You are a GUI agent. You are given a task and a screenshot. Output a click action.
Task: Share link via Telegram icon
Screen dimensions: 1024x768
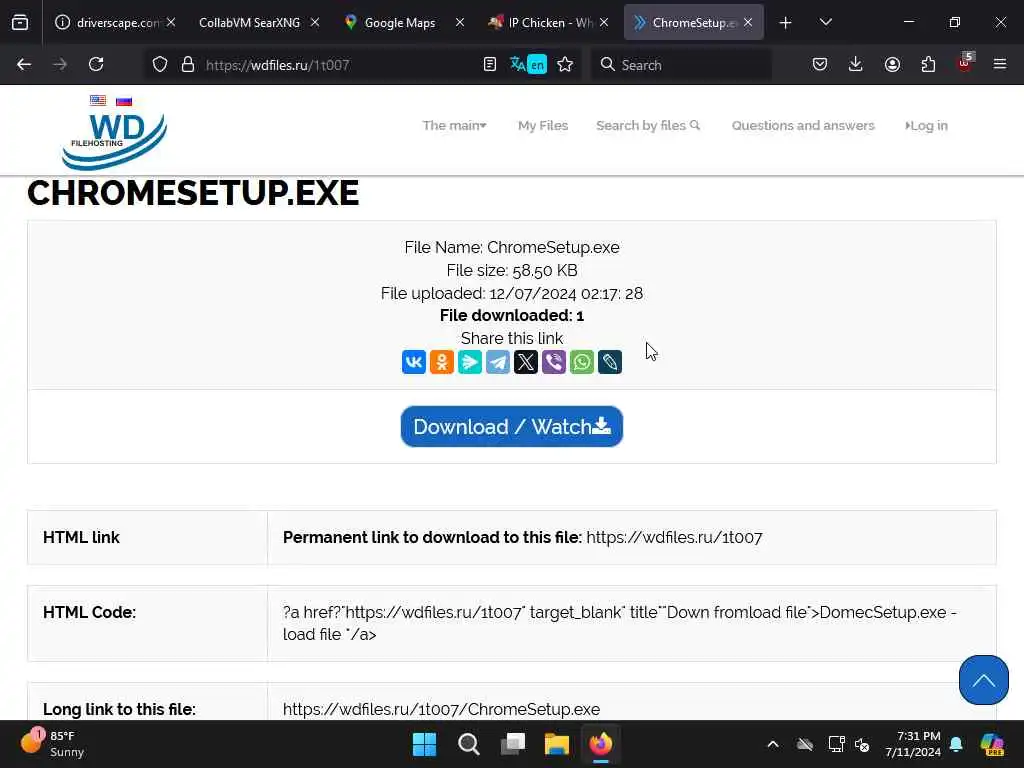pos(498,362)
